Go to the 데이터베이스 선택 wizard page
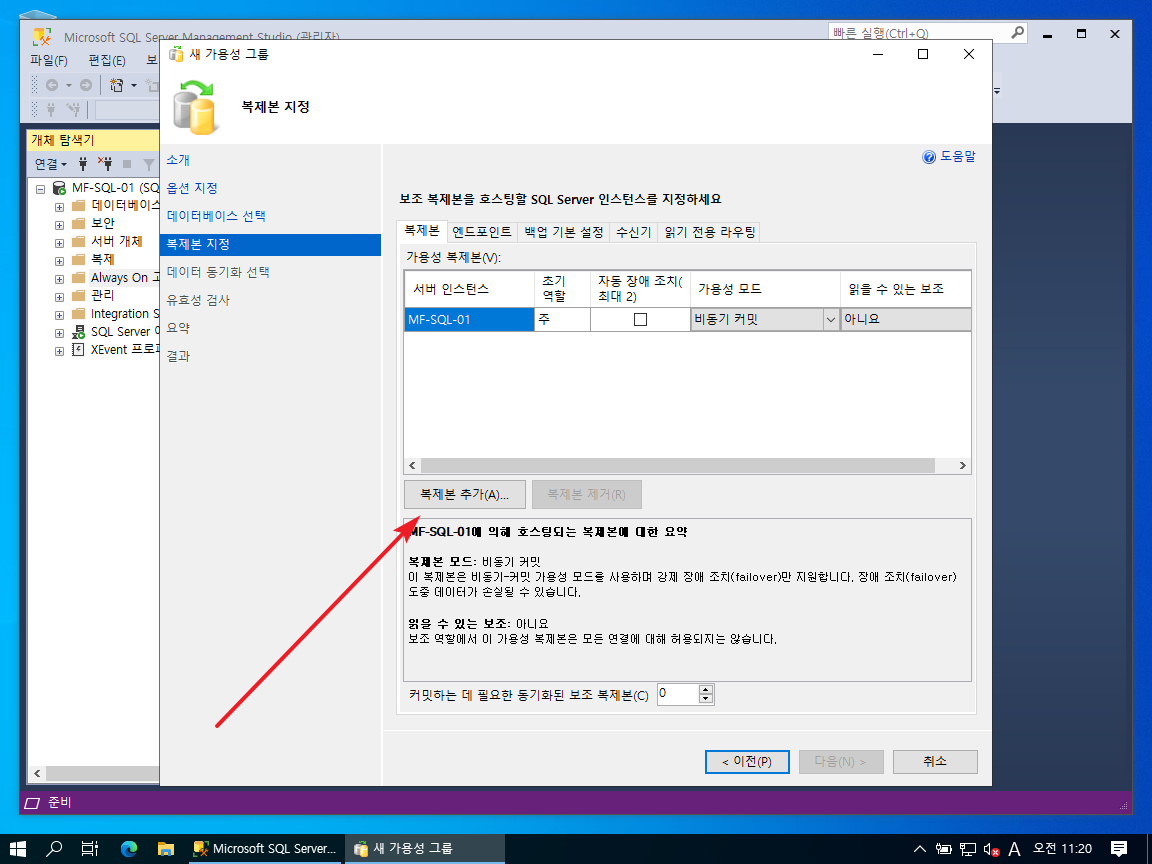The image size is (1152, 864). pos(216,216)
